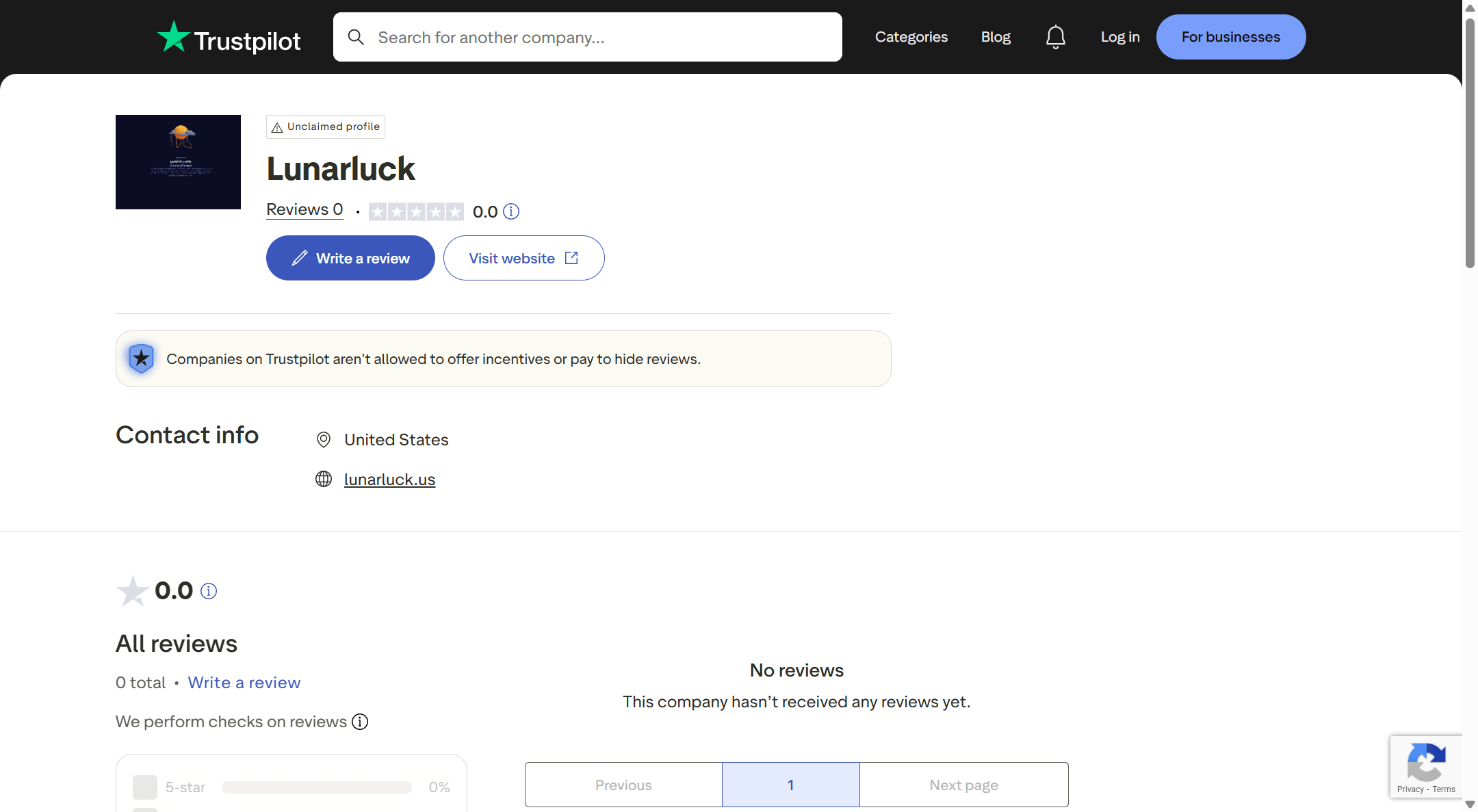Click the search magnifier icon
Screen dimensions: 1478x812
(x=356, y=37)
